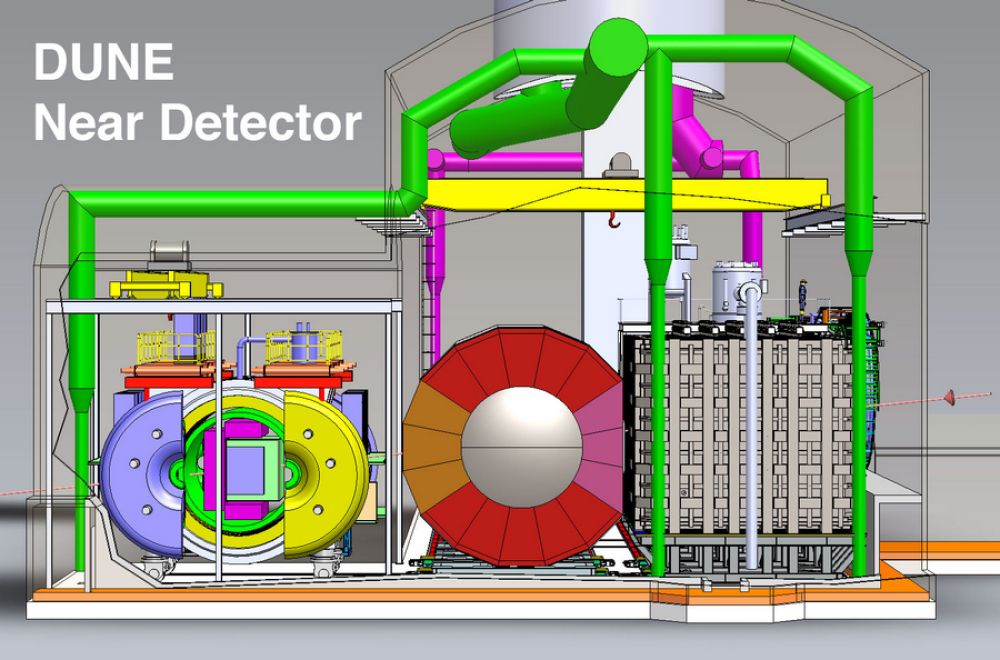Viewport: 1000px width, 660px height.
Task: Click the red cone beam marker at right
Action: (x=950, y=398)
